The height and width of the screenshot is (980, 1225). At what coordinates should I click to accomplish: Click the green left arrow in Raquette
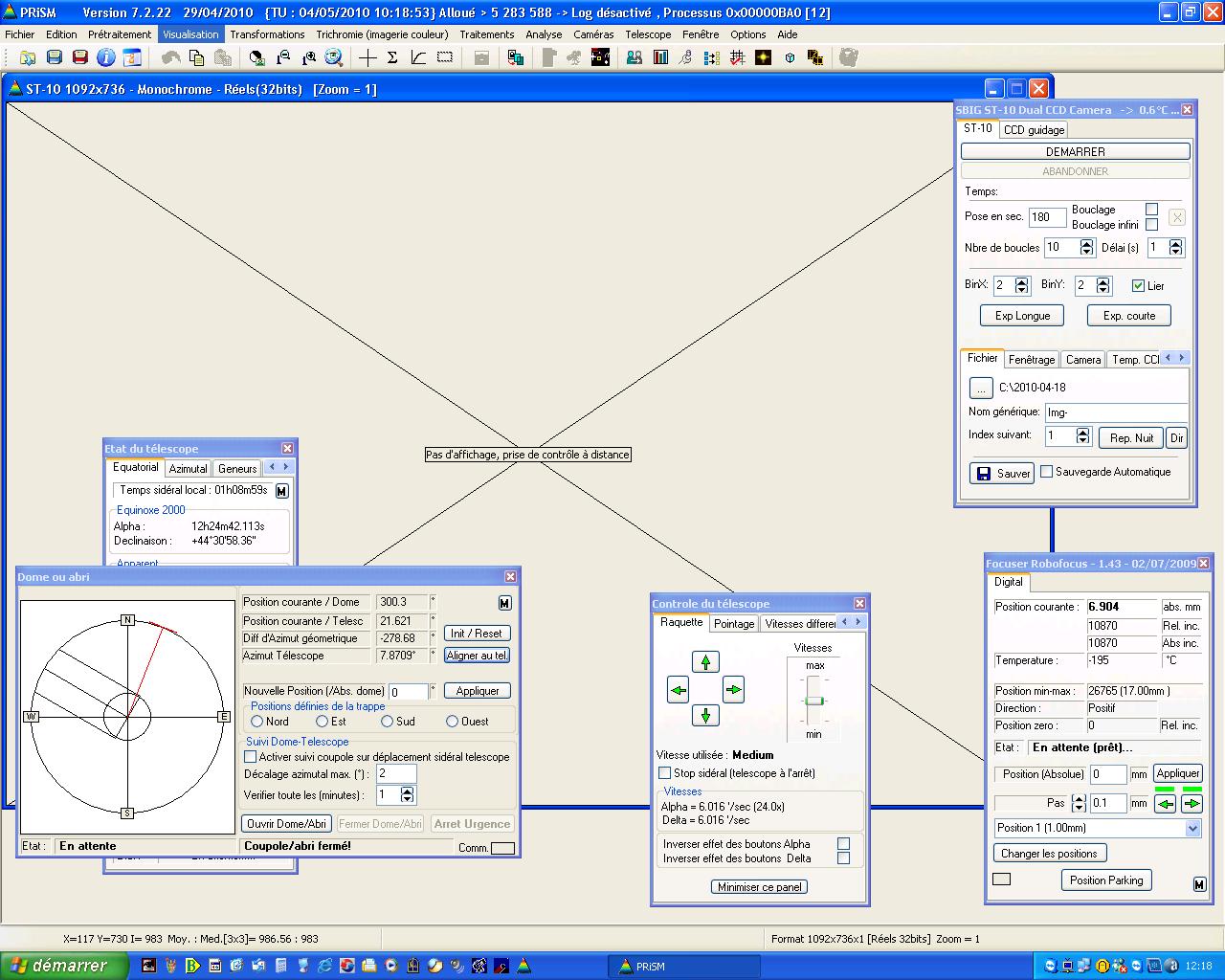click(x=678, y=690)
